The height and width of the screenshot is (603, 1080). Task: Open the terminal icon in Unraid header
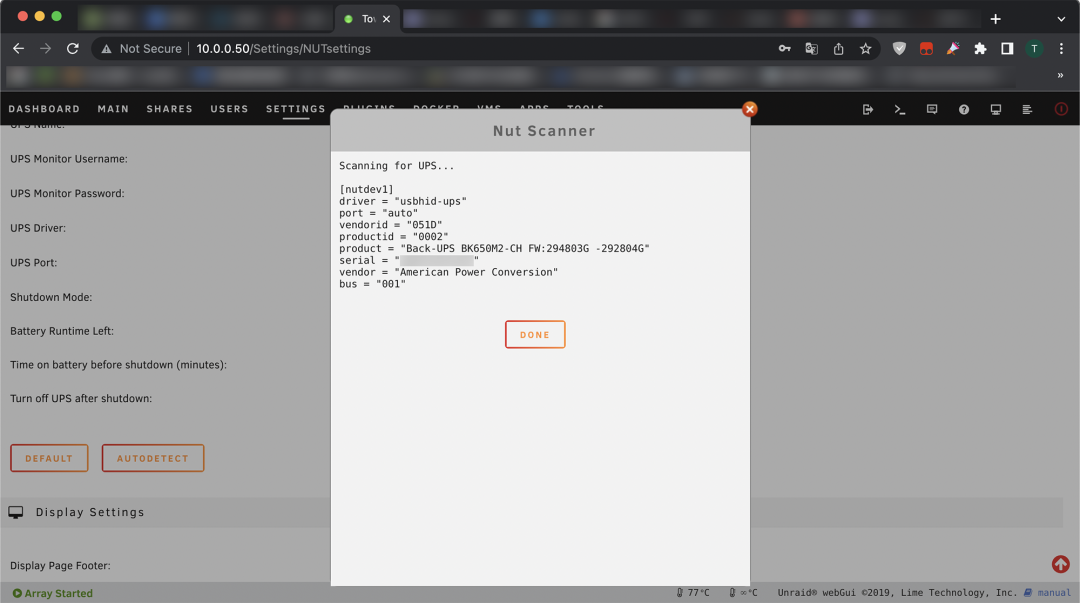point(900,109)
